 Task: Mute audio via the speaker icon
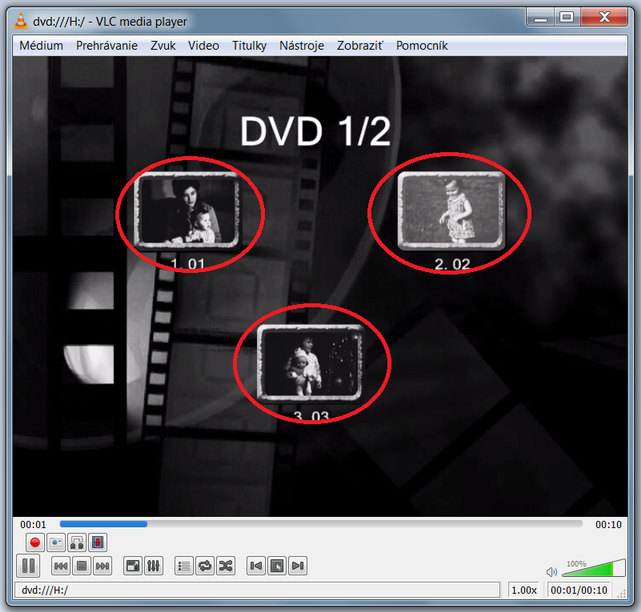point(551,572)
